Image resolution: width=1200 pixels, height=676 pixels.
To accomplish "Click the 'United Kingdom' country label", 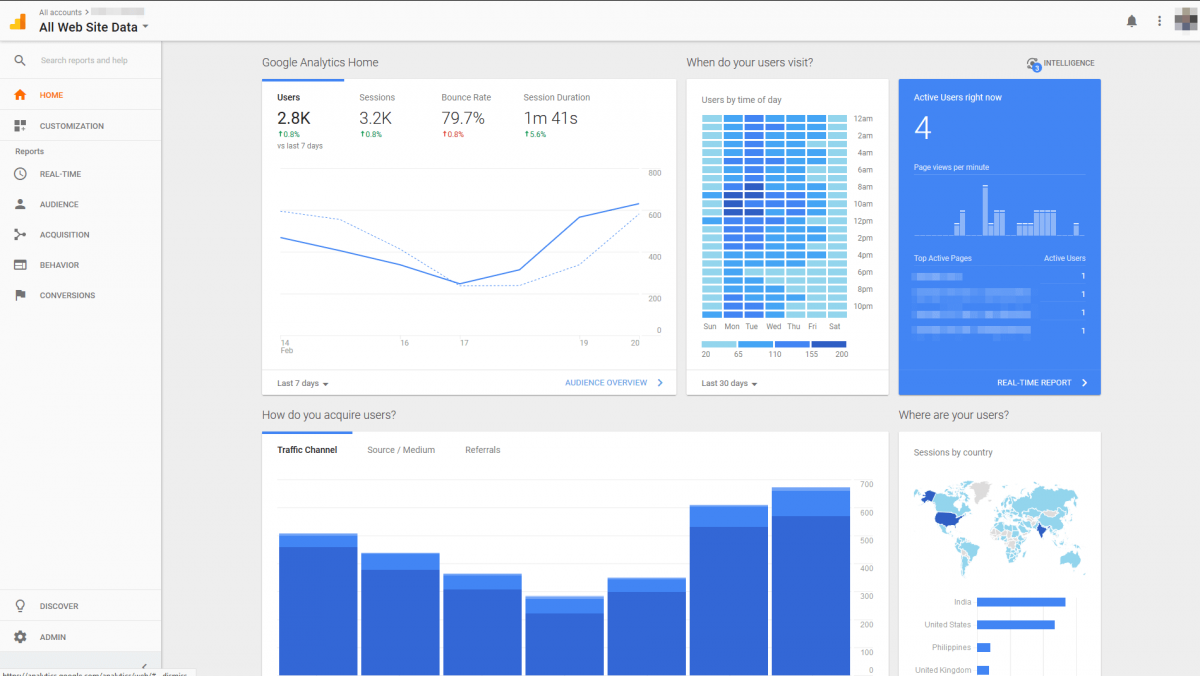I will tap(943, 670).
